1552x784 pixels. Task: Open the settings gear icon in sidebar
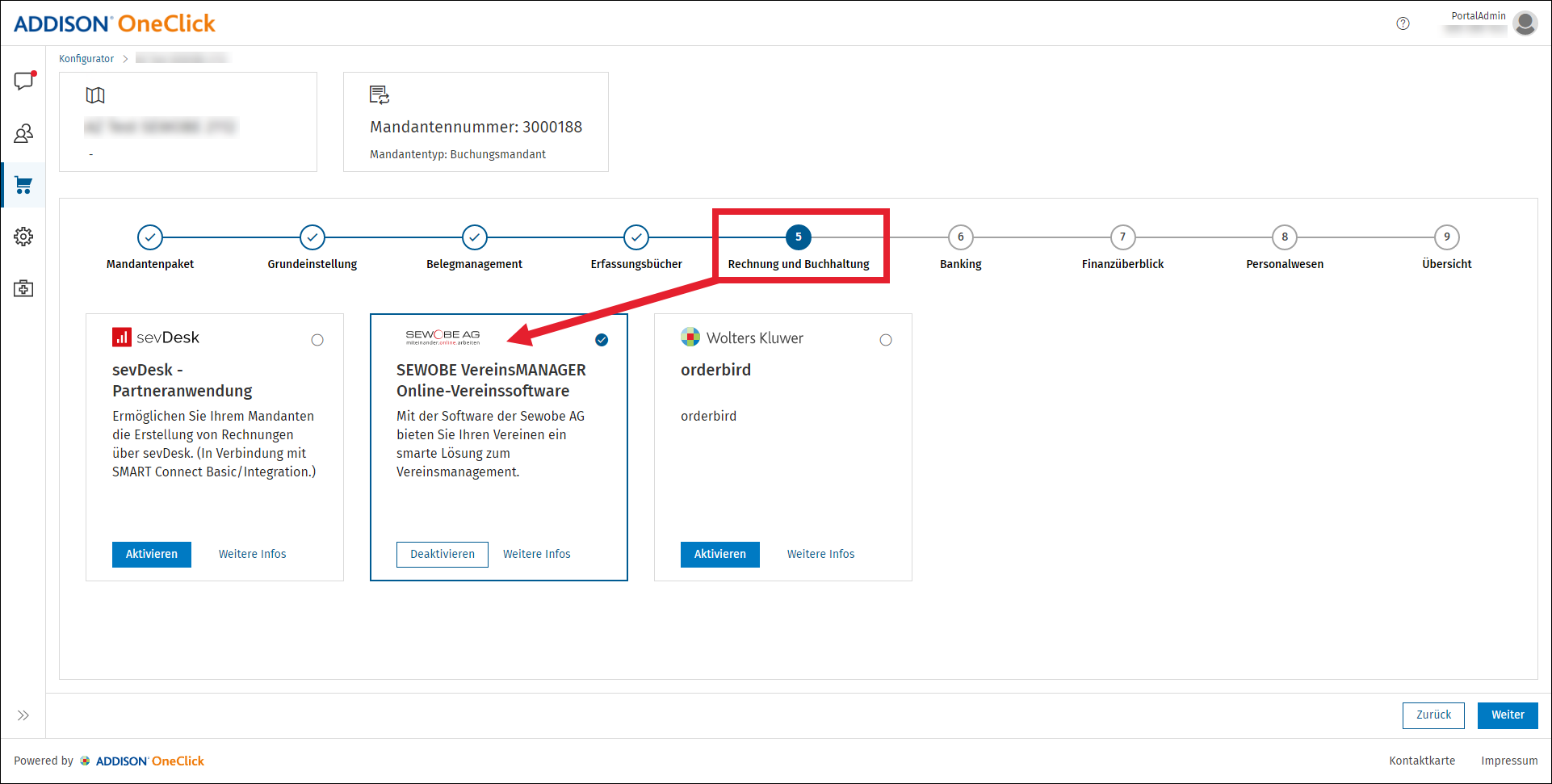[x=23, y=237]
